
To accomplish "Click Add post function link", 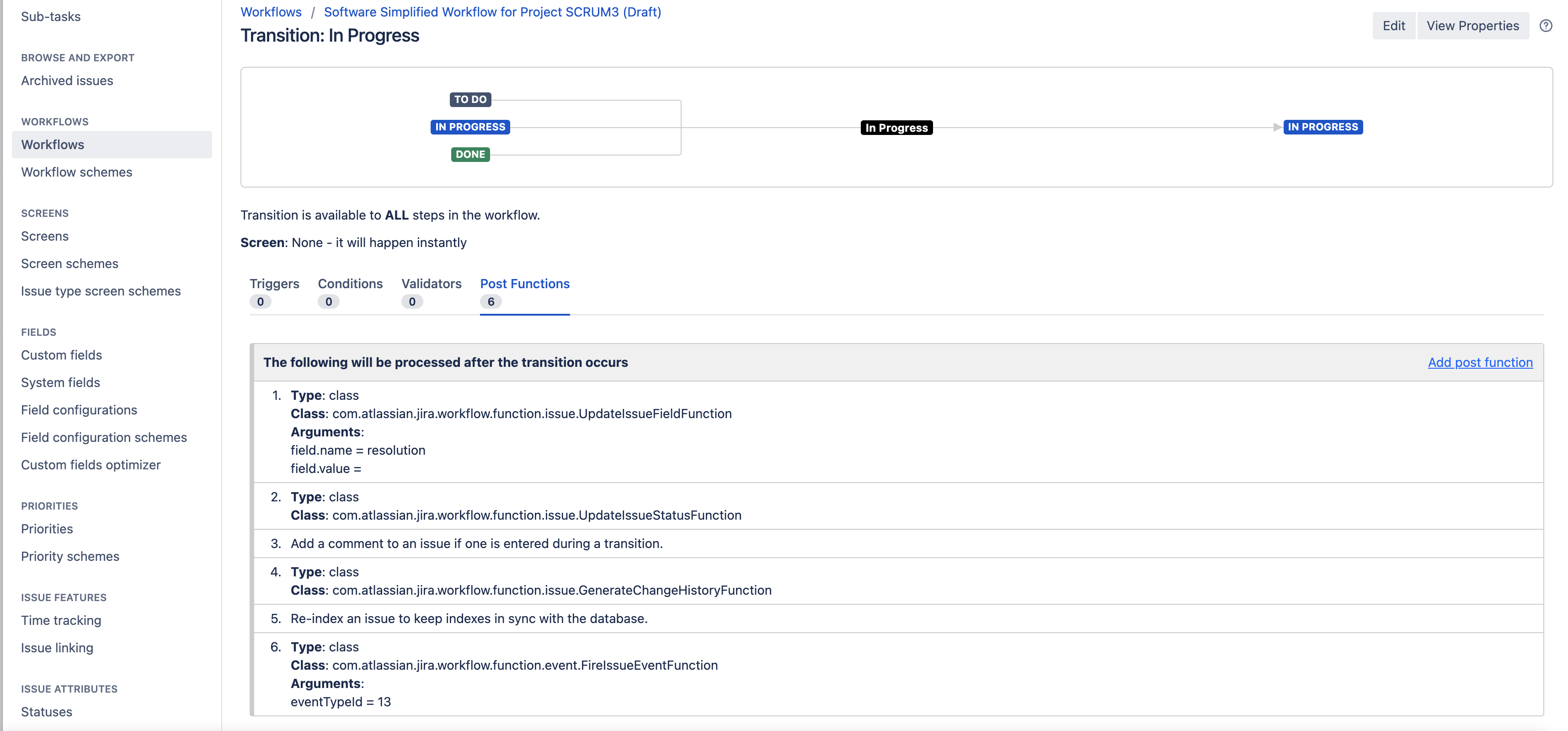I will click(1480, 362).
